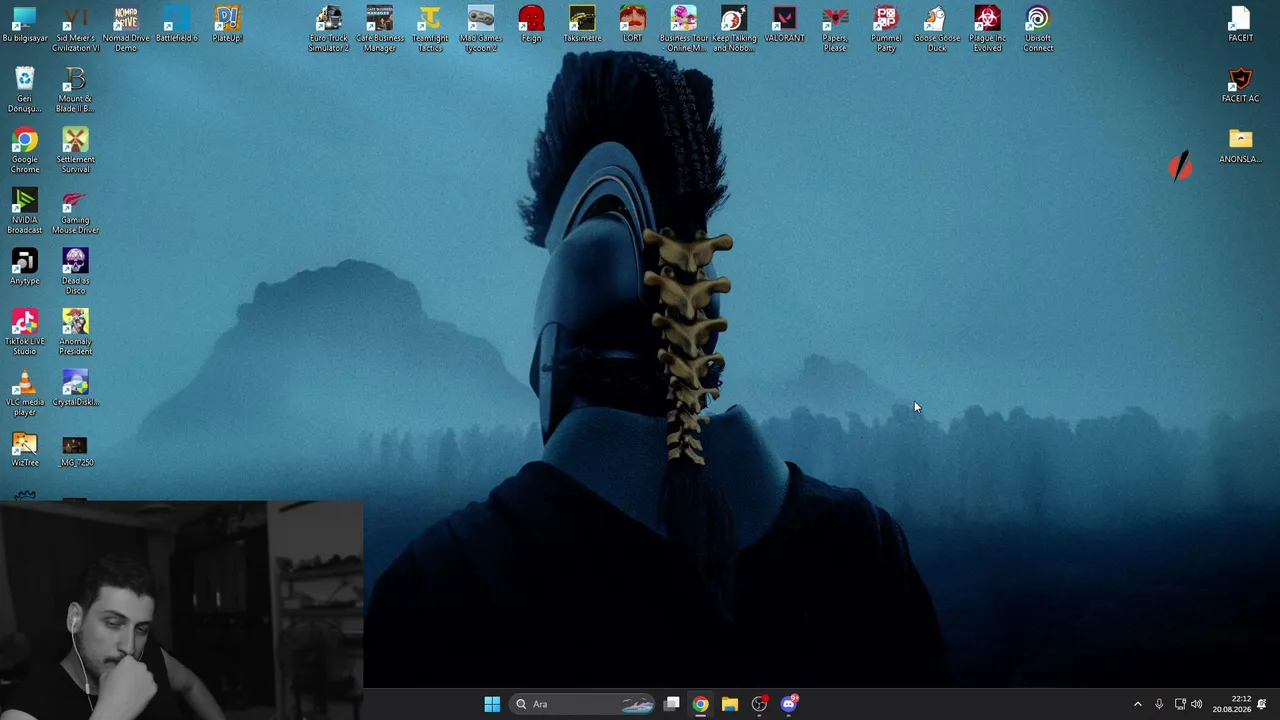Select the Battlefield 6 desktop shortcut
1280x720 pixels.
pyautogui.click(x=177, y=24)
